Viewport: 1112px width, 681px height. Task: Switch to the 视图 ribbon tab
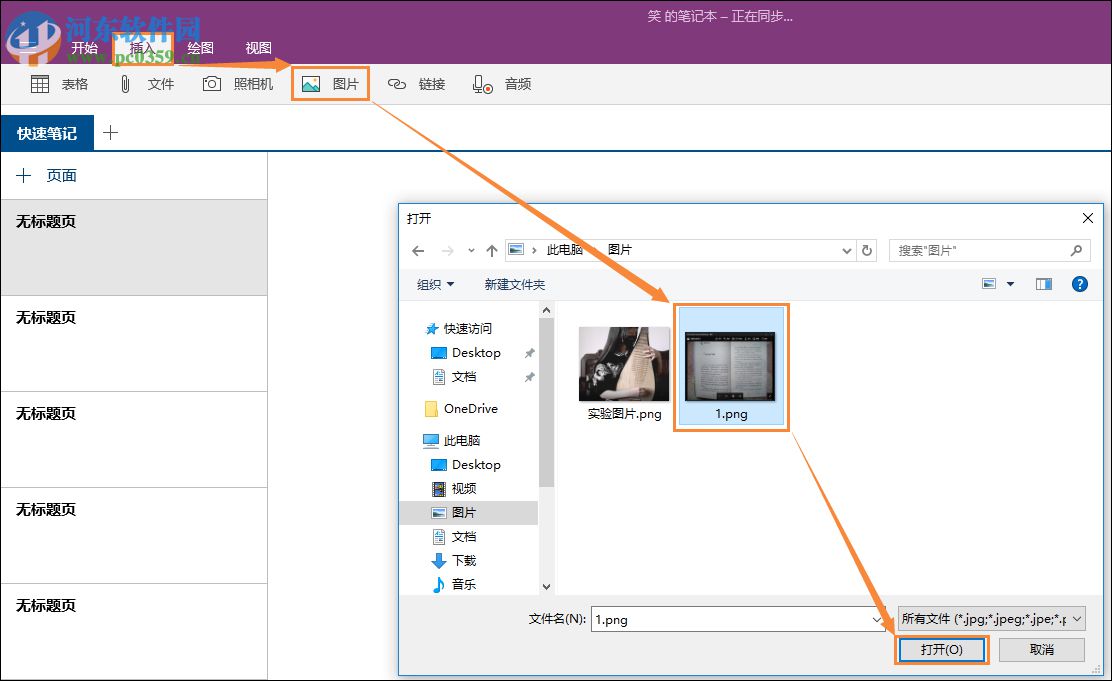point(258,47)
